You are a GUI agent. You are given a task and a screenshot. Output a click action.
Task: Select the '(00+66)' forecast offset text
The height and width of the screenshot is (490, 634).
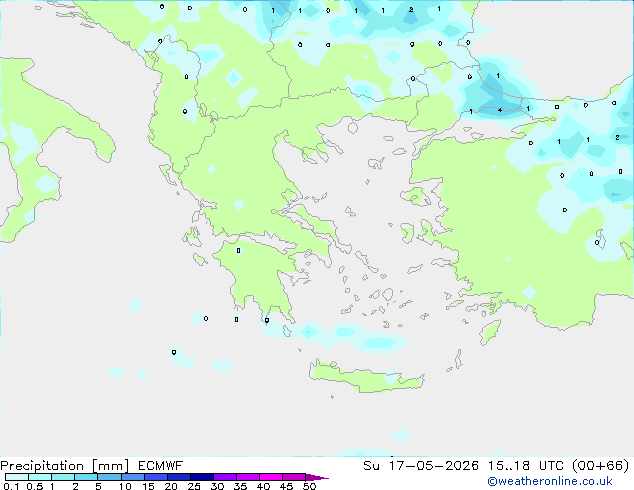[x=601, y=466]
